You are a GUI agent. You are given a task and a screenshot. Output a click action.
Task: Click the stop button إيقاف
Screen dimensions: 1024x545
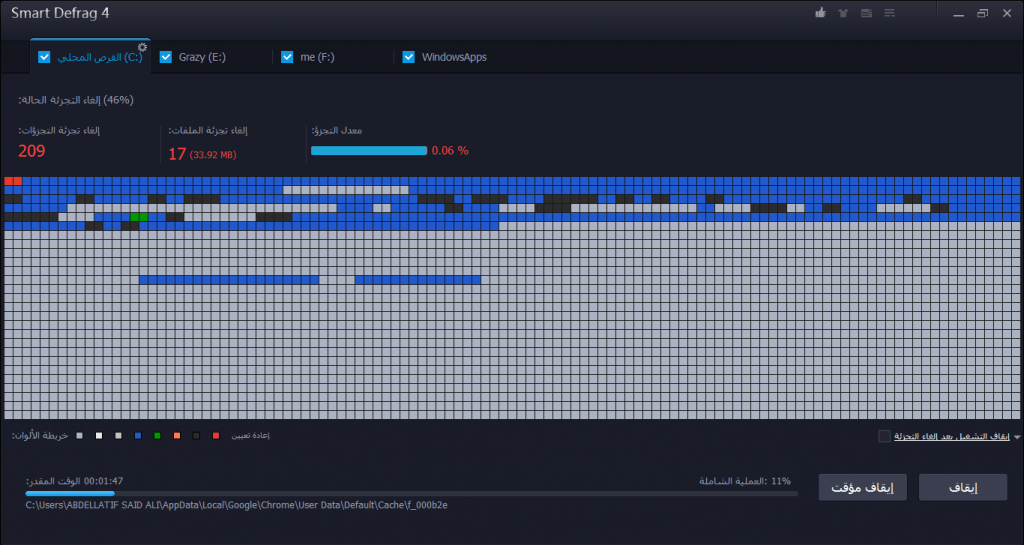tap(963, 488)
